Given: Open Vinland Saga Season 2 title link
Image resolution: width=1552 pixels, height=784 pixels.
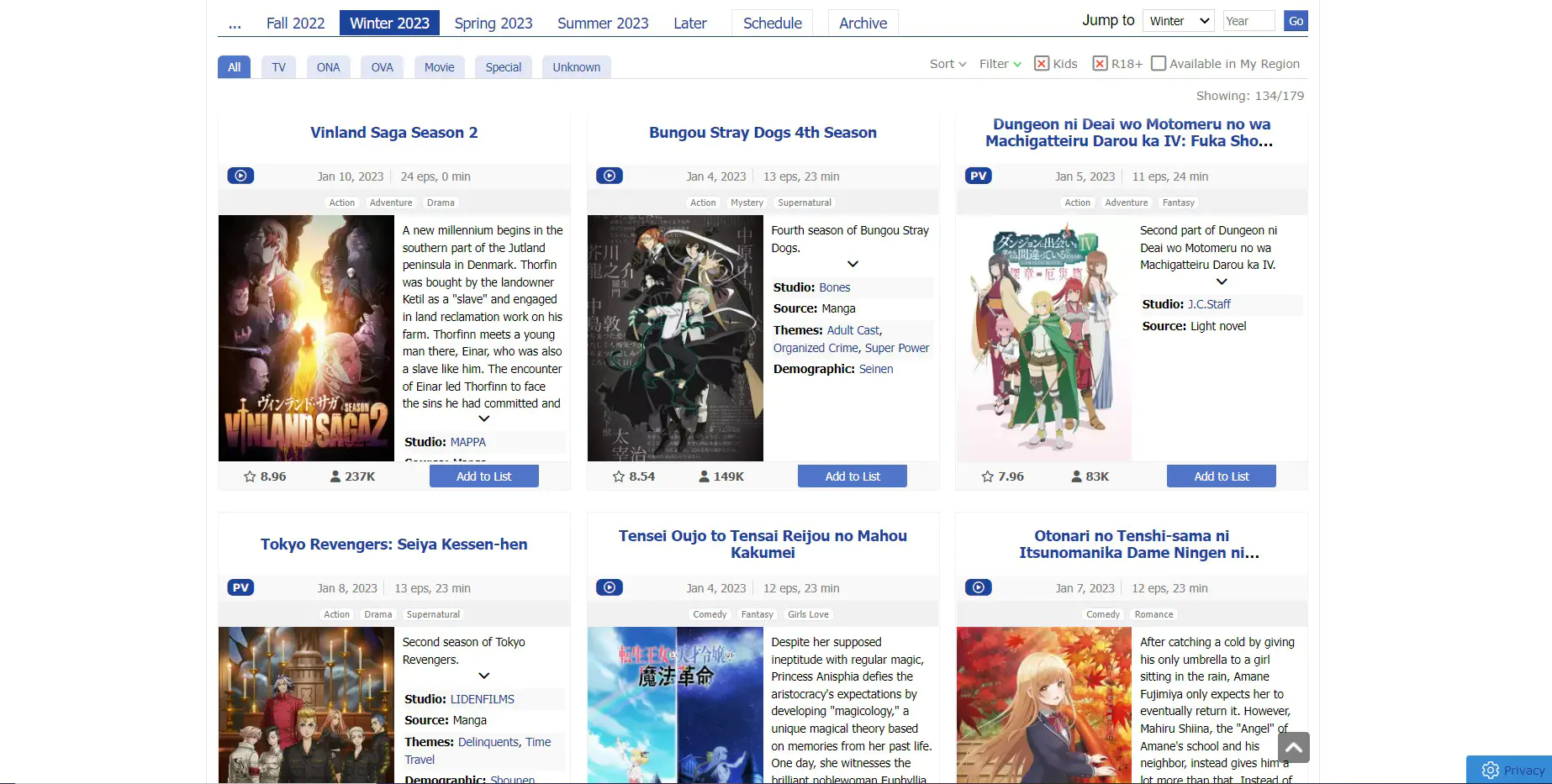Looking at the screenshot, I should [x=393, y=133].
